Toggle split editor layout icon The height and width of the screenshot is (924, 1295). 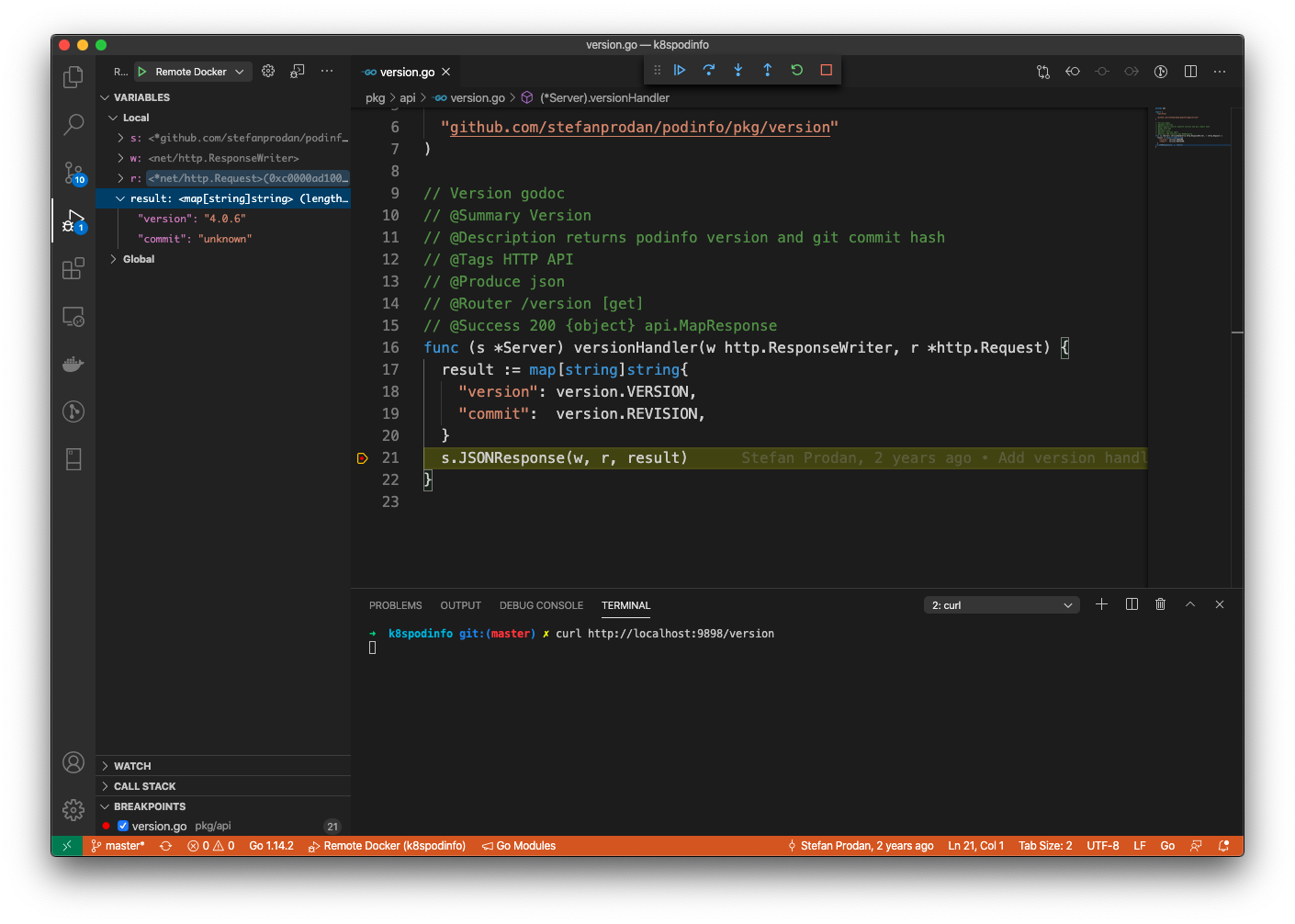coord(1190,72)
